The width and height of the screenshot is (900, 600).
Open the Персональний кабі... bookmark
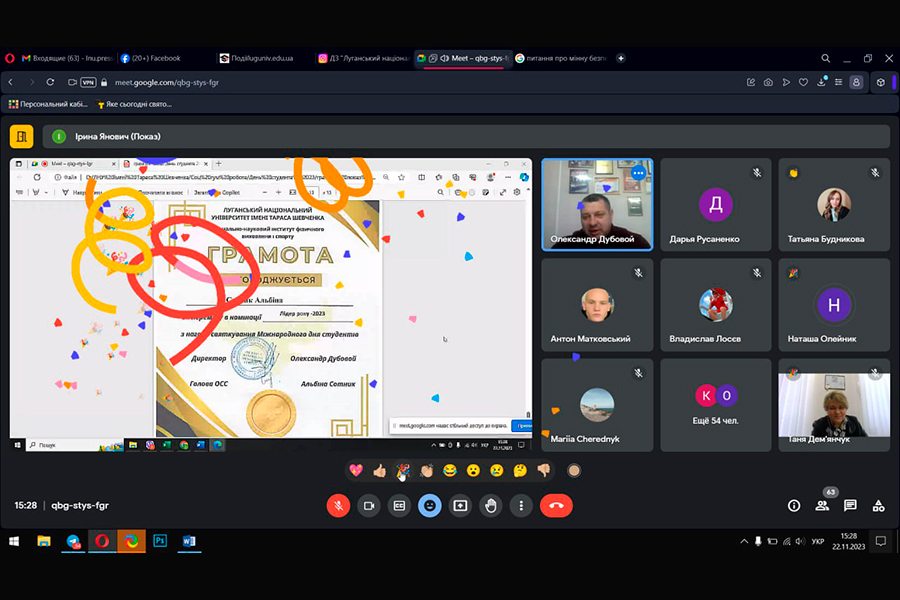click(48, 104)
